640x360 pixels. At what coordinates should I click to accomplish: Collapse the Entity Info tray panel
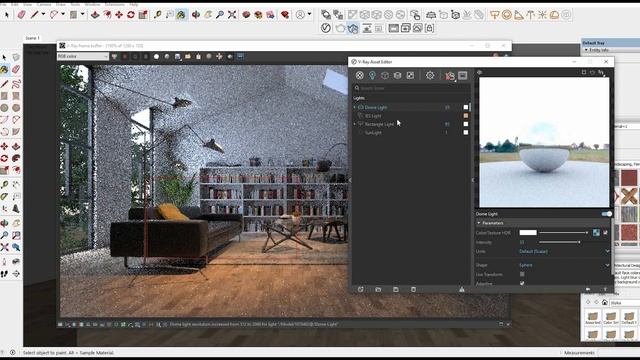tap(587, 50)
